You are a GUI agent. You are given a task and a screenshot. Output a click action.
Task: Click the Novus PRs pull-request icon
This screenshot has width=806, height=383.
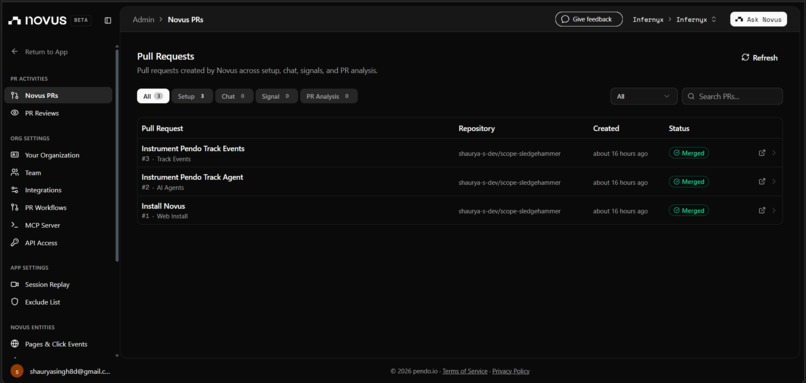[x=15, y=96]
